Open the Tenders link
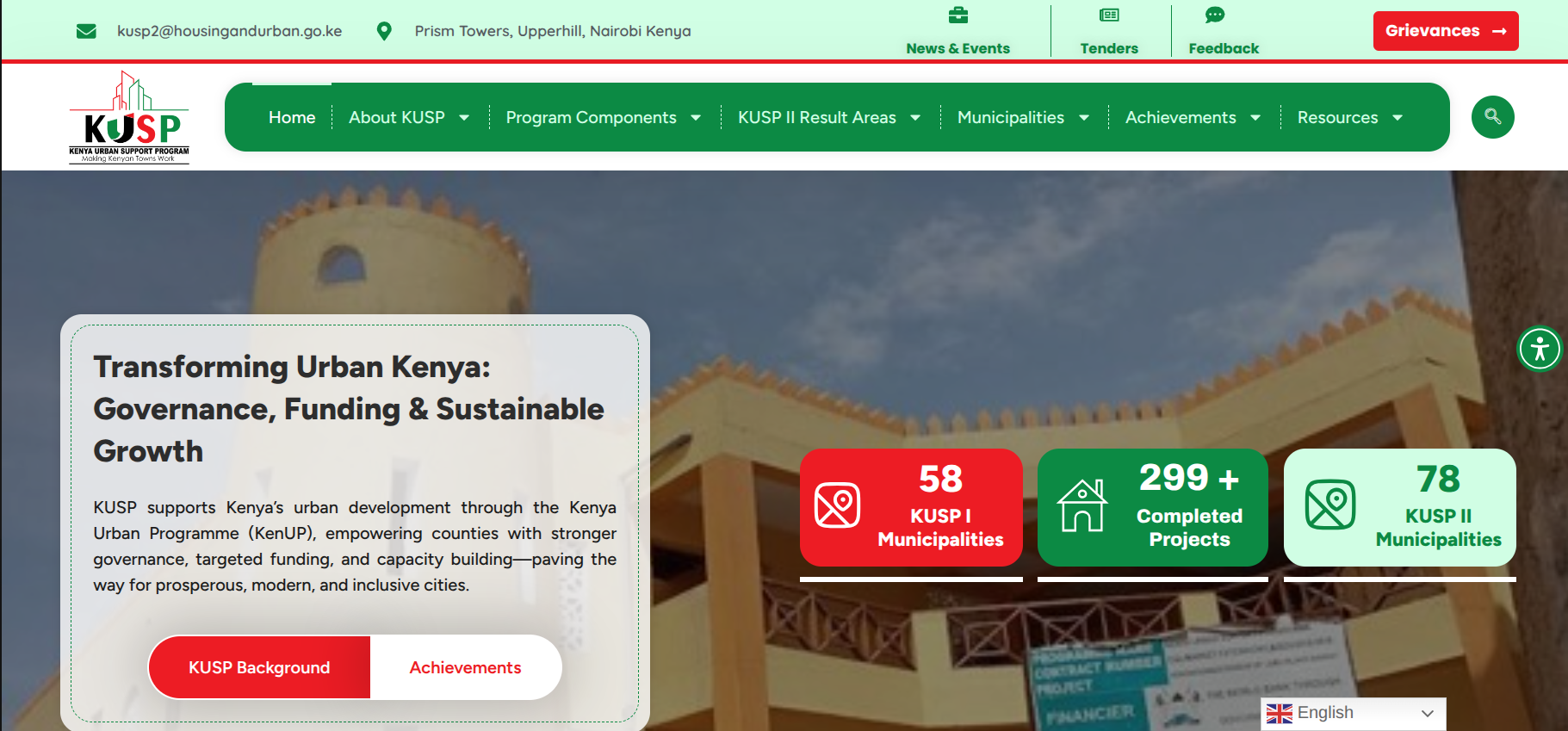The width and height of the screenshot is (1568, 731). [1109, 48]
